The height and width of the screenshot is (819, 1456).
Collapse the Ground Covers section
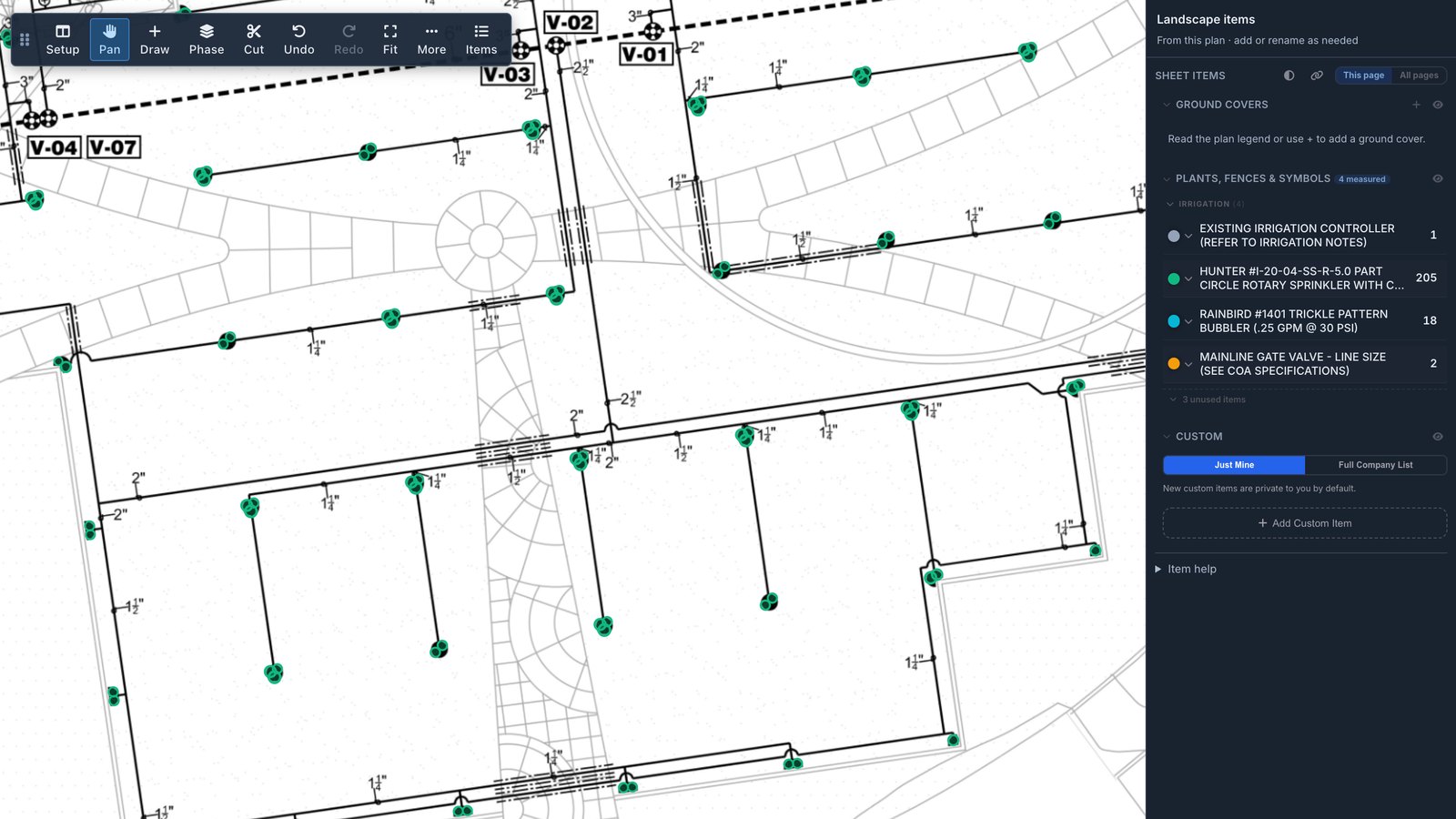[x=1167, y=105]
